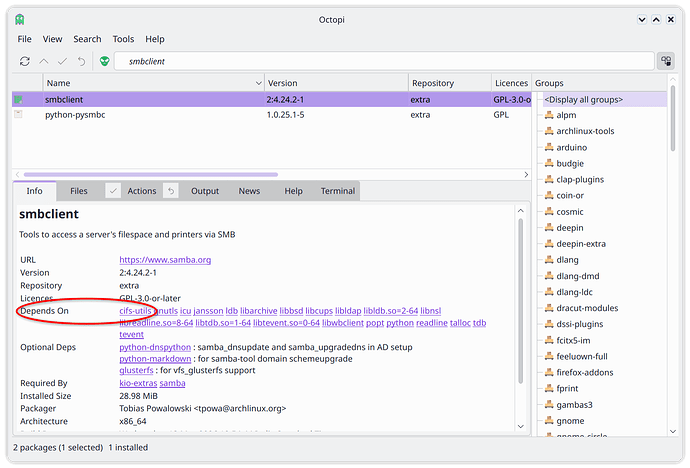Click the deepin group folder icon

click(549, 227)
